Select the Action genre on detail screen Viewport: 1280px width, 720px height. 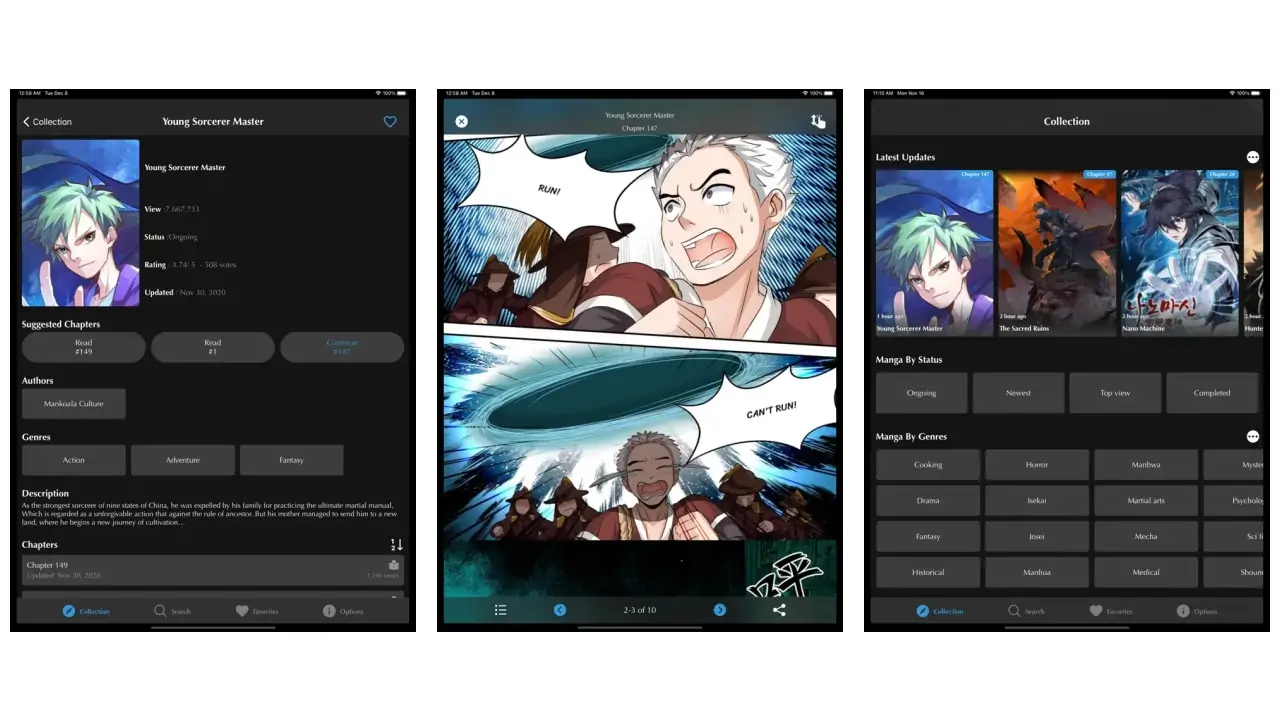point(74,460)
